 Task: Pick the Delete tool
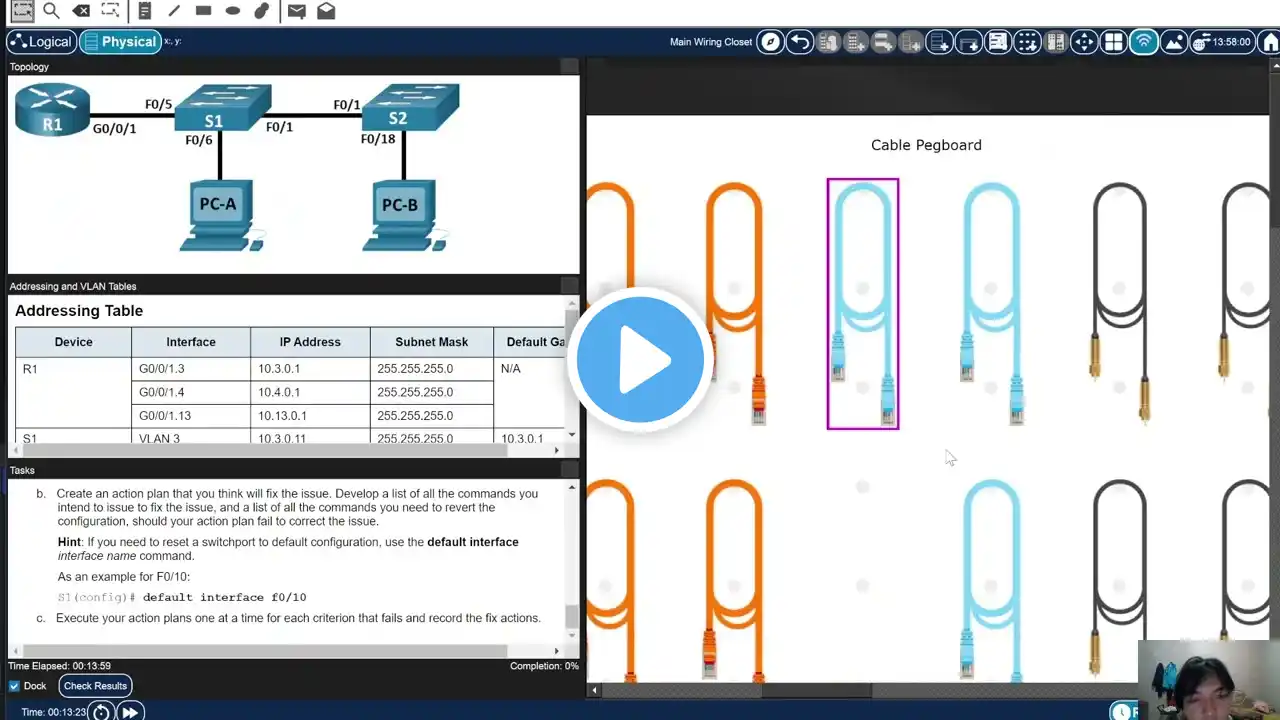81,11
